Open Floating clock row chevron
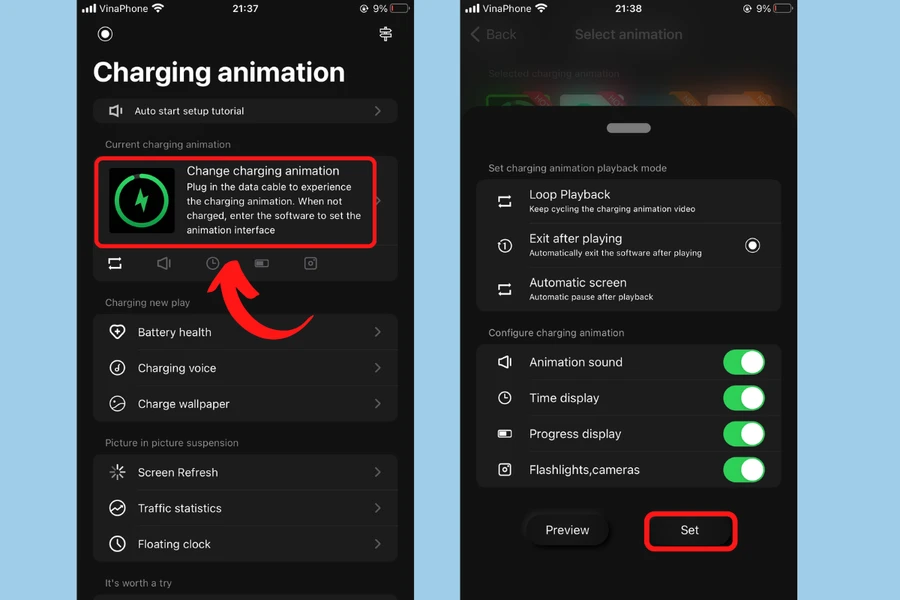 (378, 544)
